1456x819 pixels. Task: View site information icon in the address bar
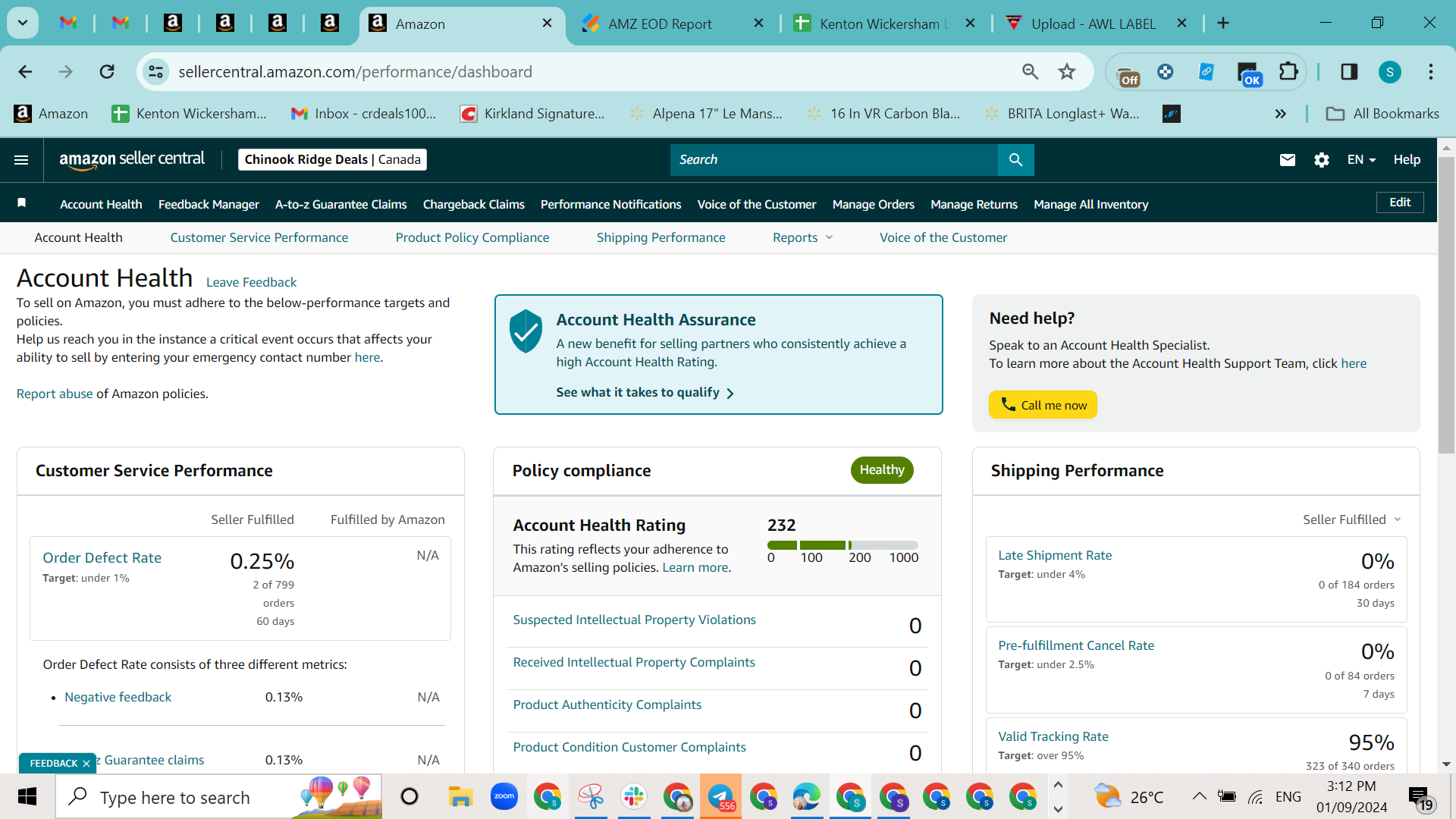[x=155, y=72]
